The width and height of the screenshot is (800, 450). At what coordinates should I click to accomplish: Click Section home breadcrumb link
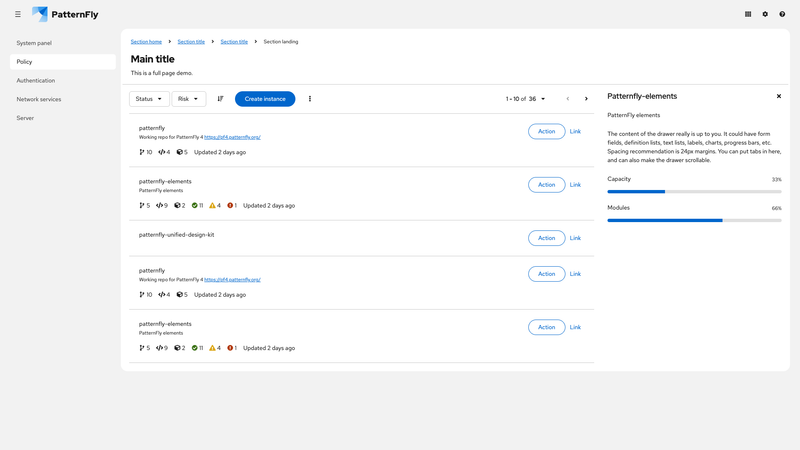pos(146,42)
